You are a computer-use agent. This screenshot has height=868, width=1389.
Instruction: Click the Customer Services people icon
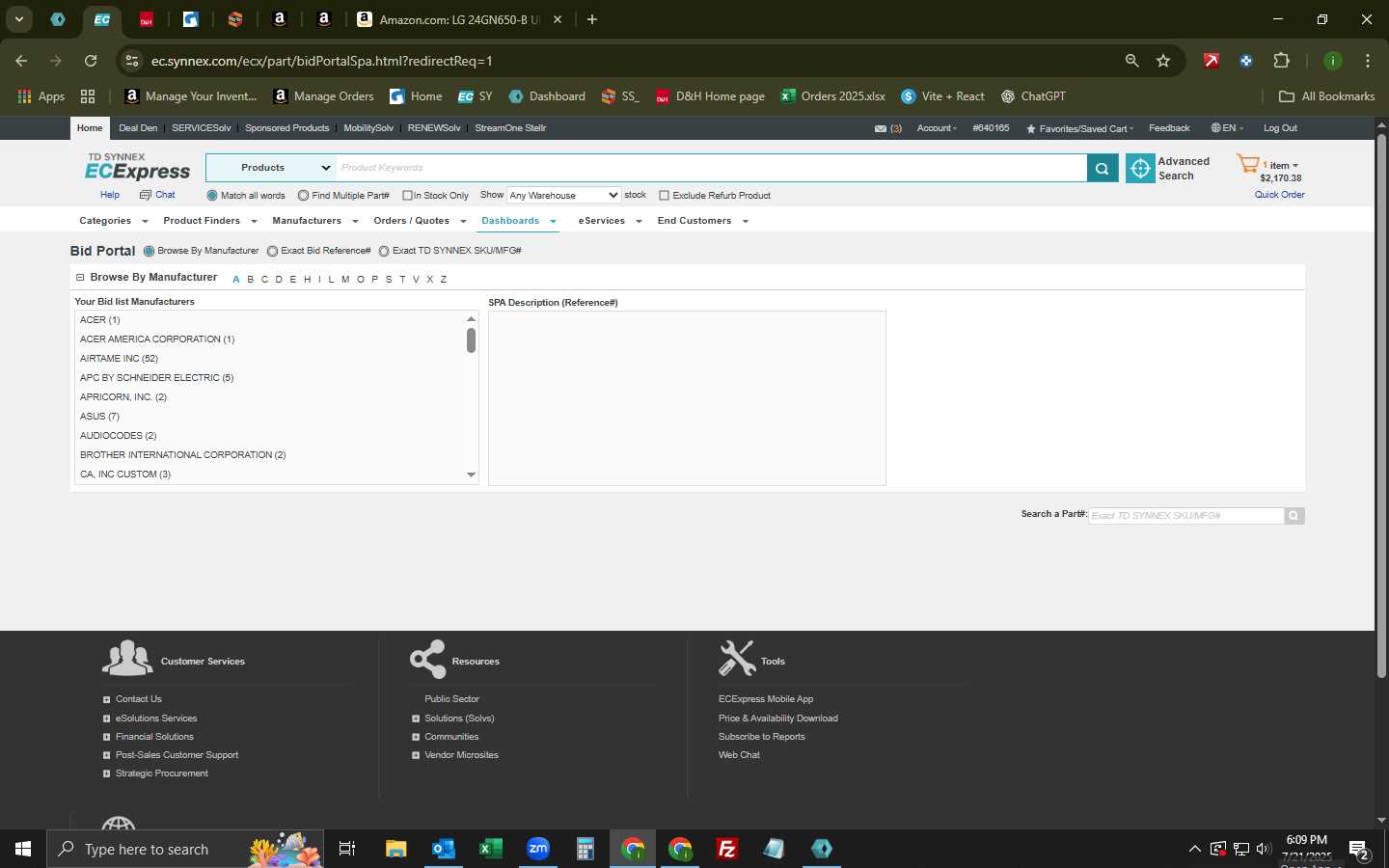point(127,658)
